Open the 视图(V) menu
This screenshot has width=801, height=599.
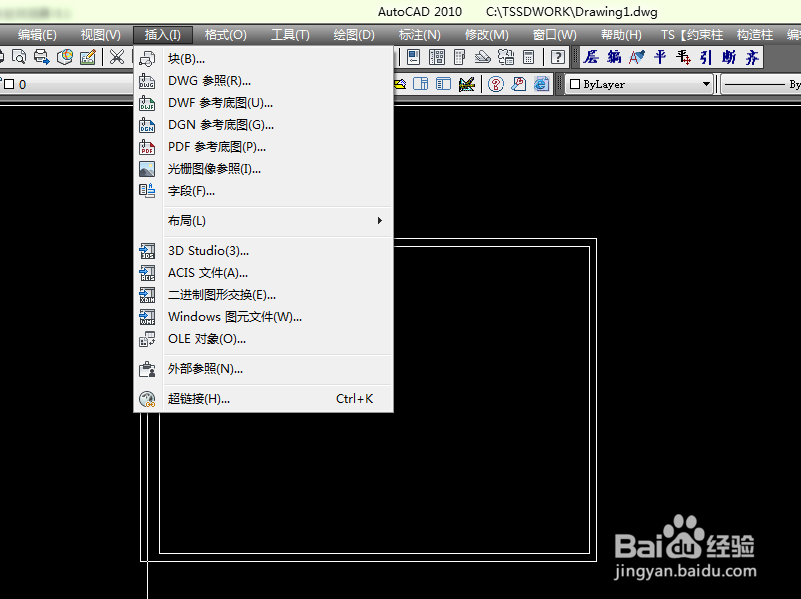(101, 35)
